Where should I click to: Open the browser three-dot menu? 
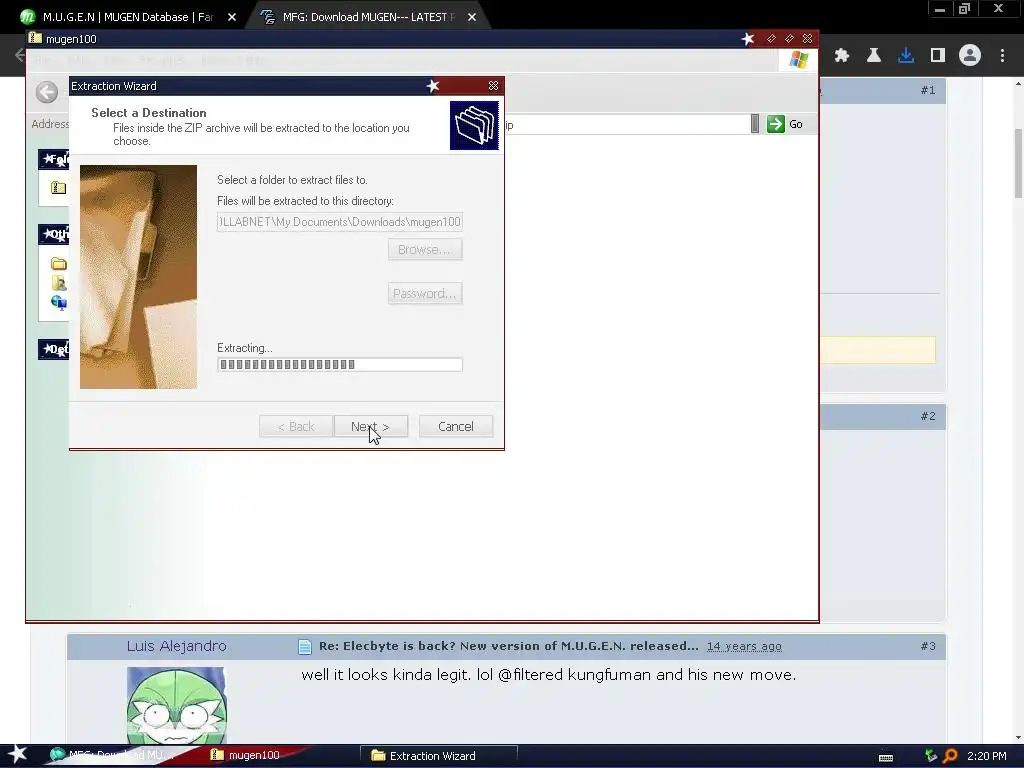pos(1002,56)
